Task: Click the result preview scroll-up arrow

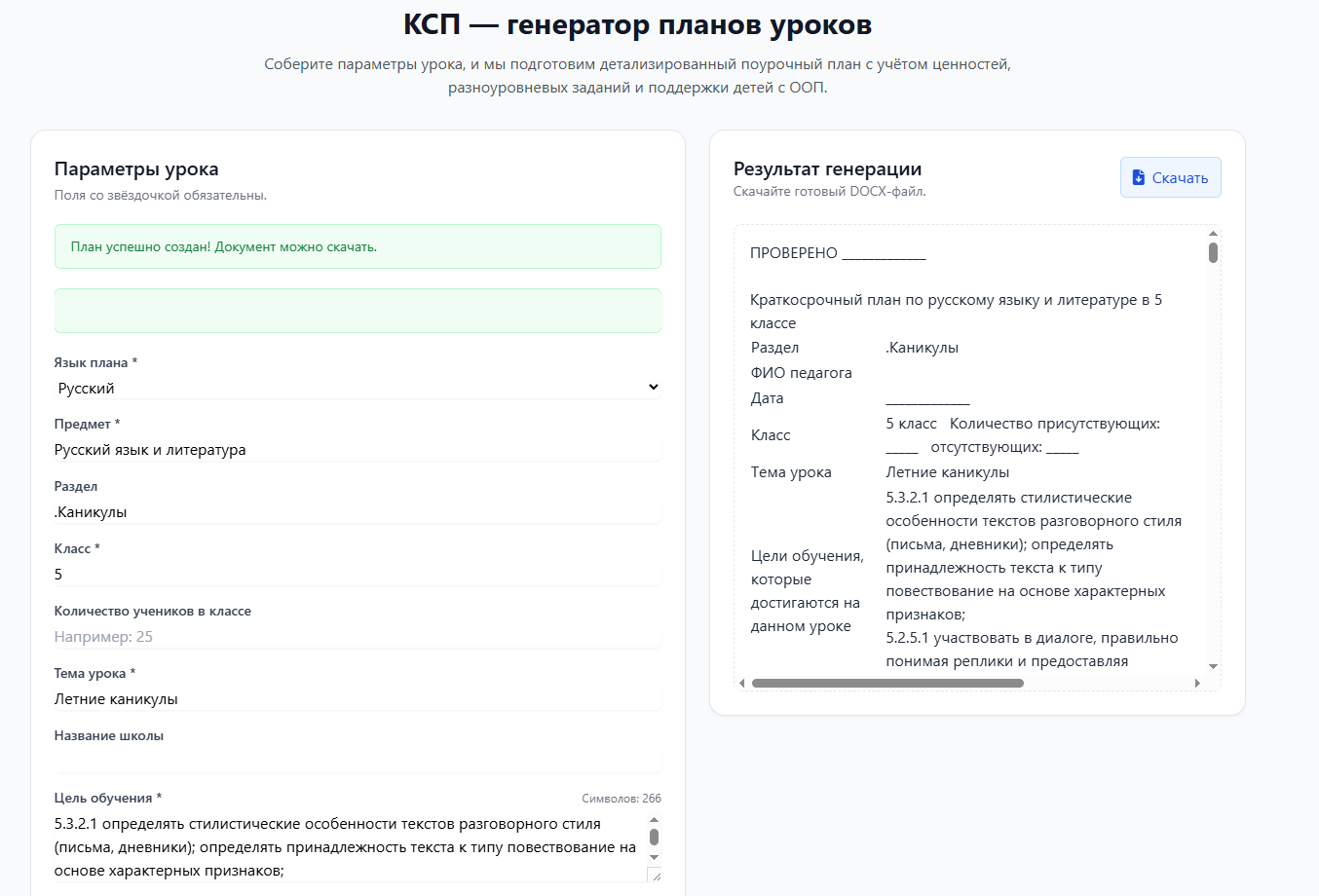Action: click(1213, 234)
